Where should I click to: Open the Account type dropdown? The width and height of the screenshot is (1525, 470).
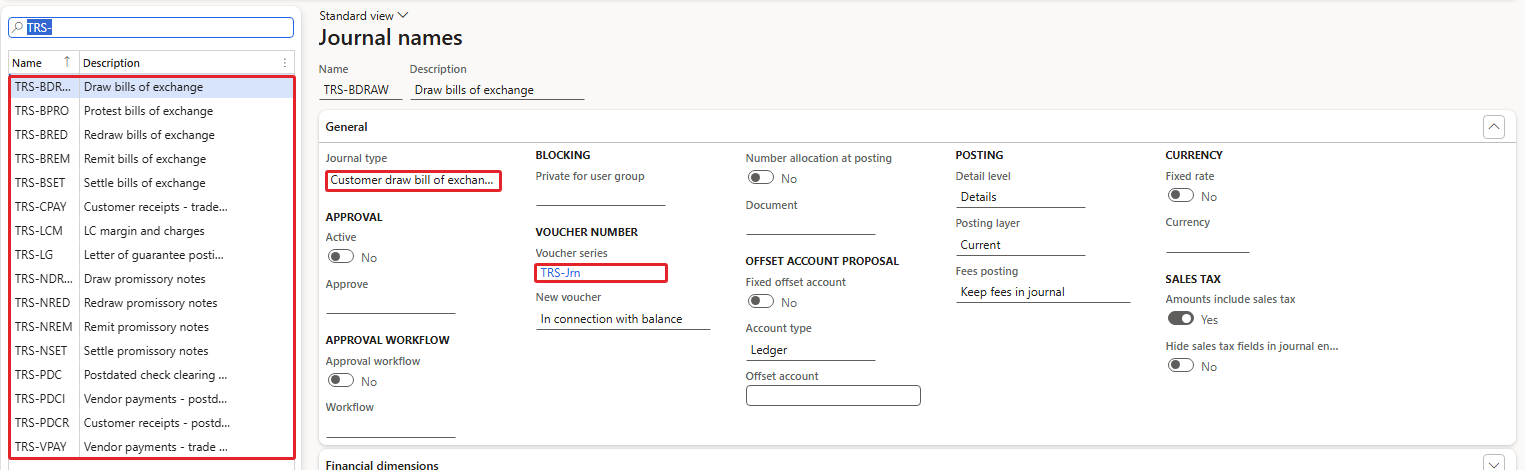pos(810,350)
